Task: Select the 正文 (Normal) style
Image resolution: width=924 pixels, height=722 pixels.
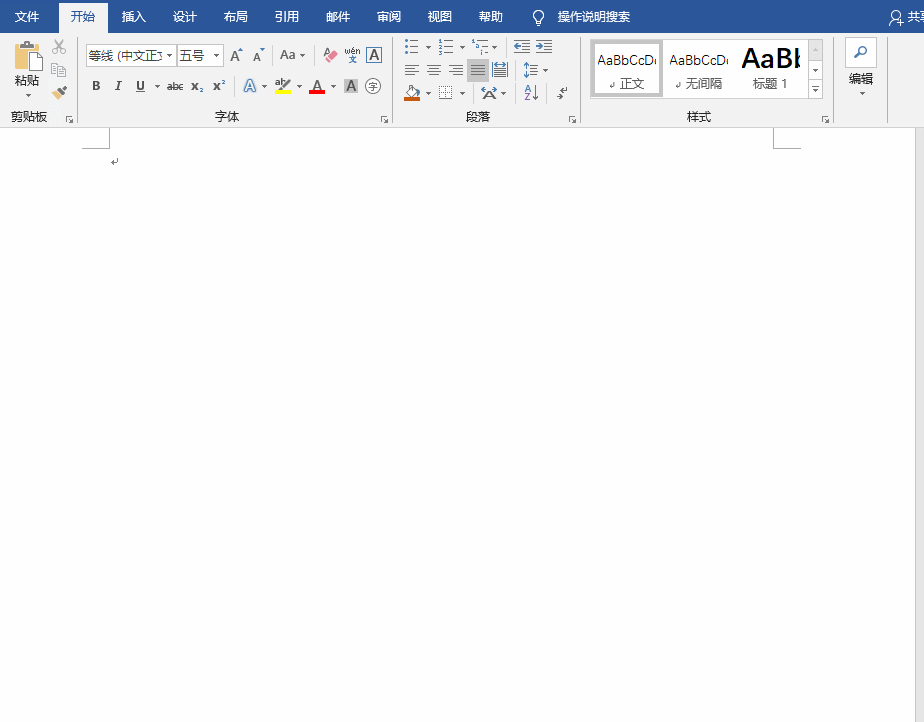Action: (626, 69)
